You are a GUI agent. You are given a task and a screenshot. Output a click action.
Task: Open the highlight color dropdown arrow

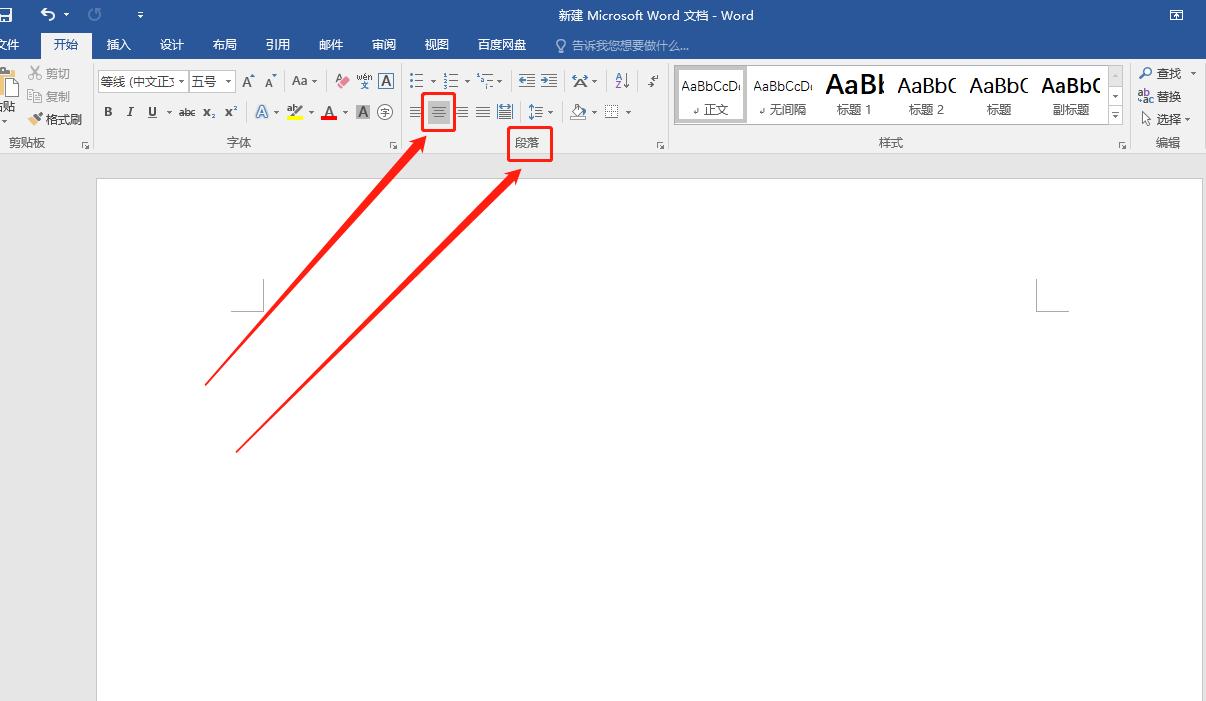click(311, 113)
